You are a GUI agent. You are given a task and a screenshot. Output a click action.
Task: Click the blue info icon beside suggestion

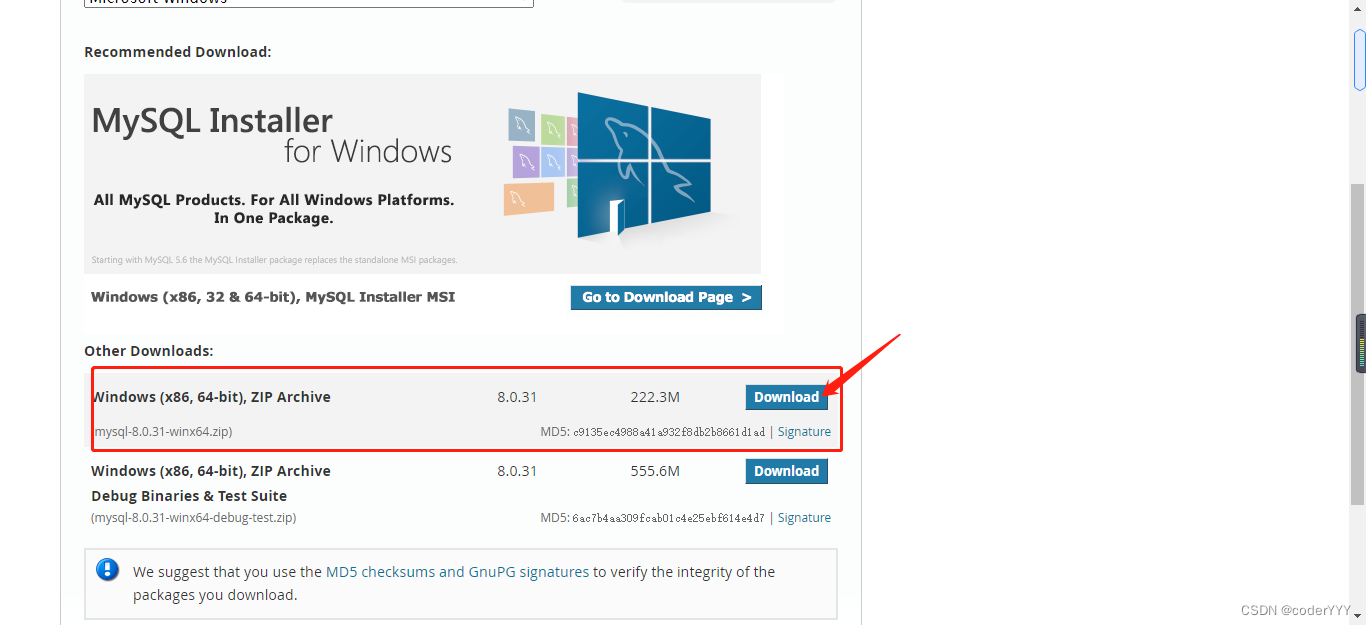(108, 570)
